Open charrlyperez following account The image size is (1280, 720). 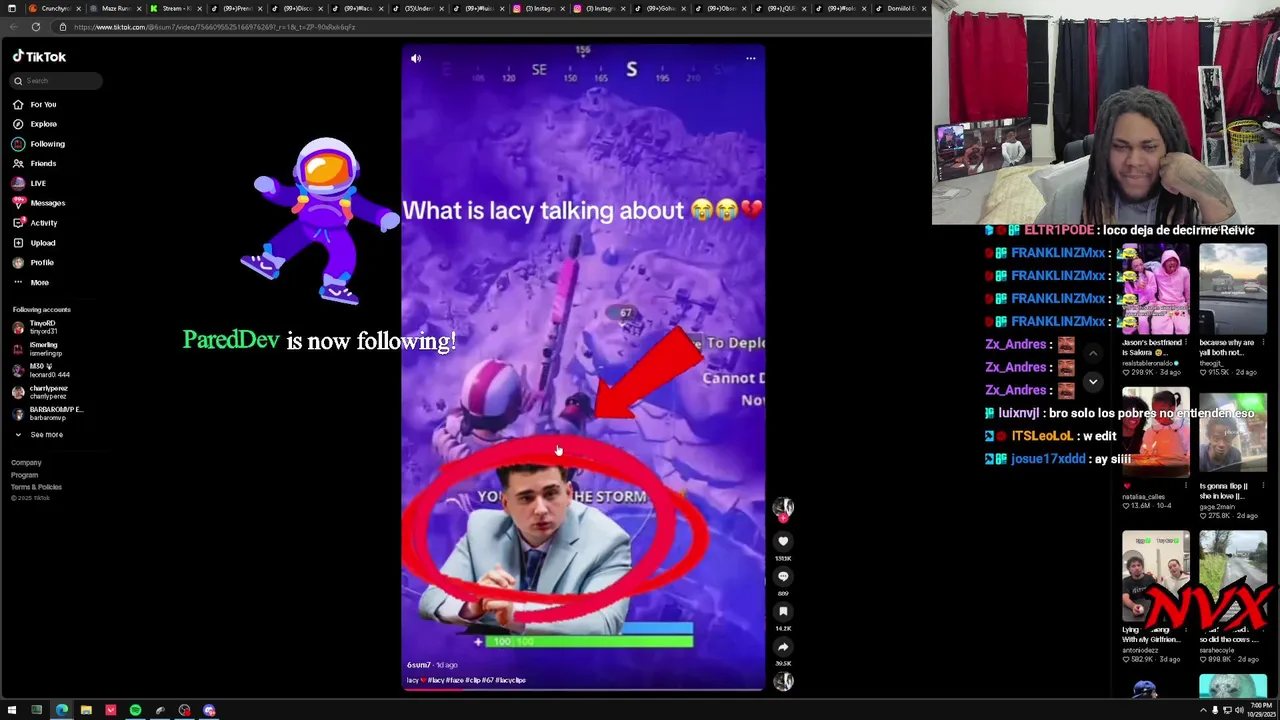pyautogui.click(x=40, y=392)
